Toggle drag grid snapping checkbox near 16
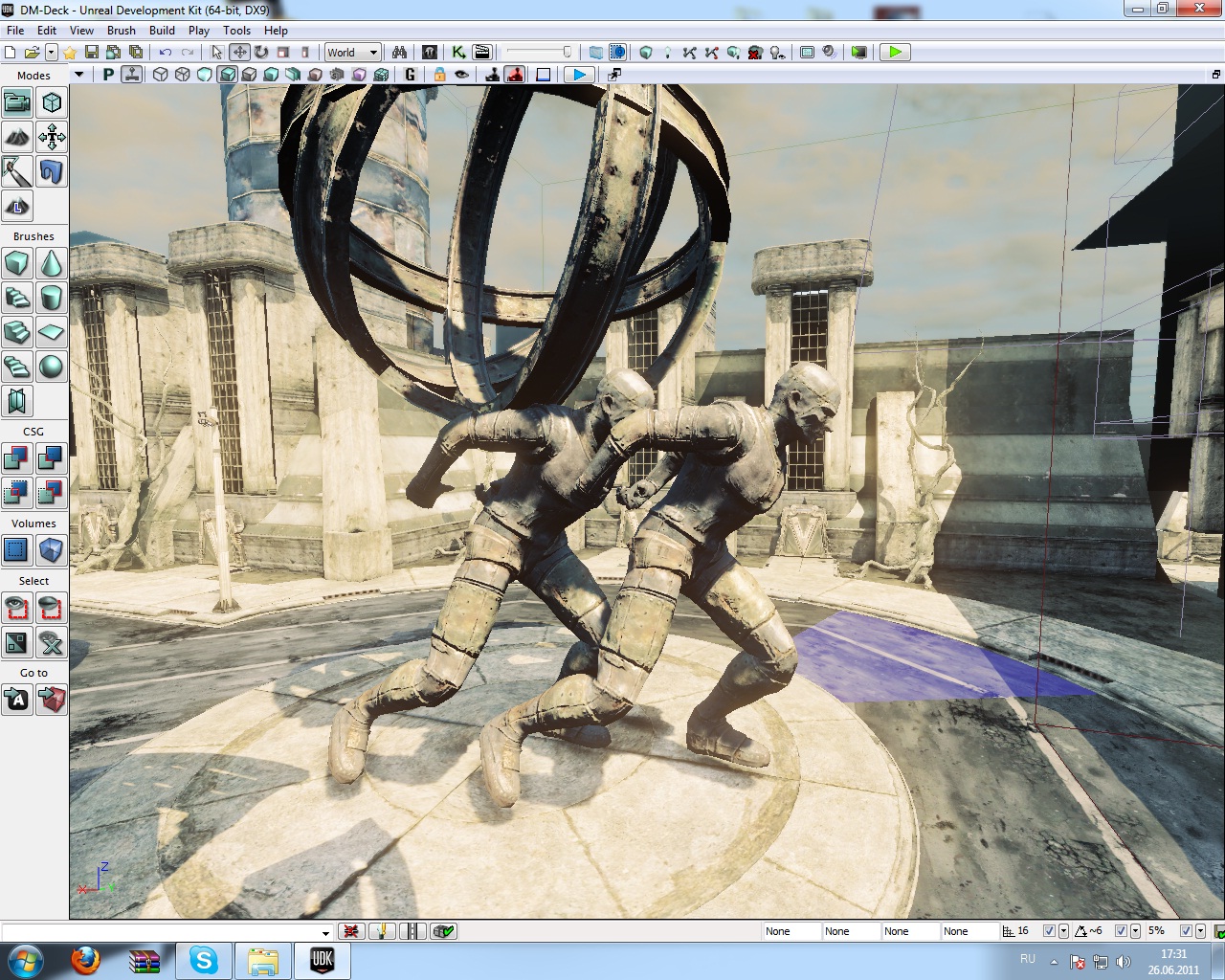Viewport: 1225px width, 980px height. click(1049, 931)
